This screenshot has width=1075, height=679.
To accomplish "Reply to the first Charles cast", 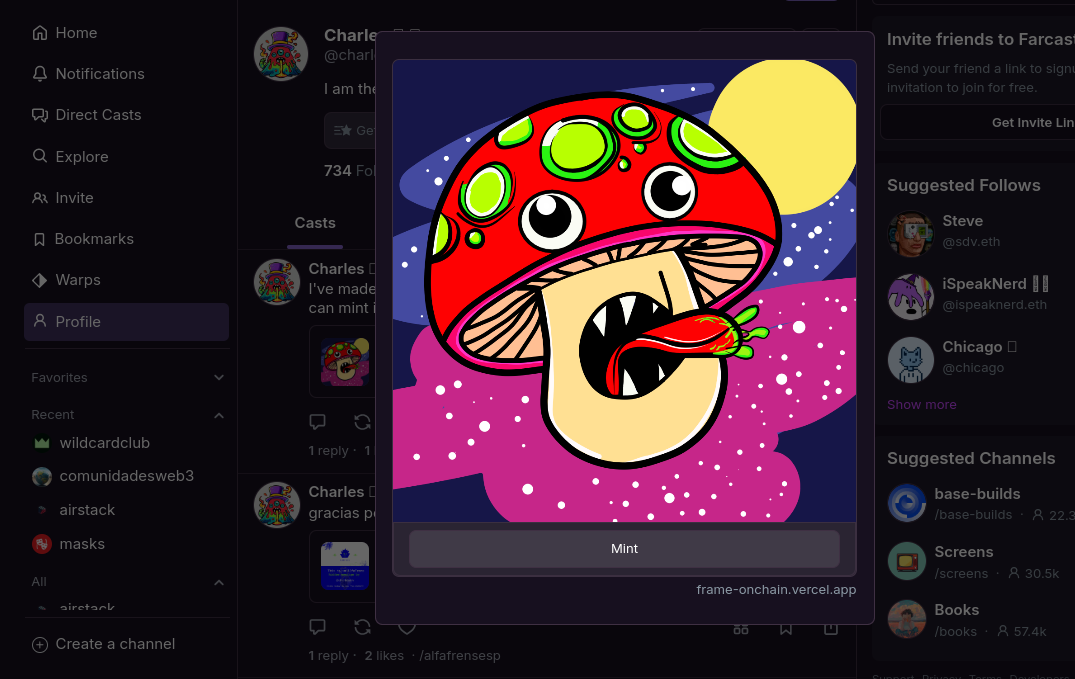I will coord(317,421).
